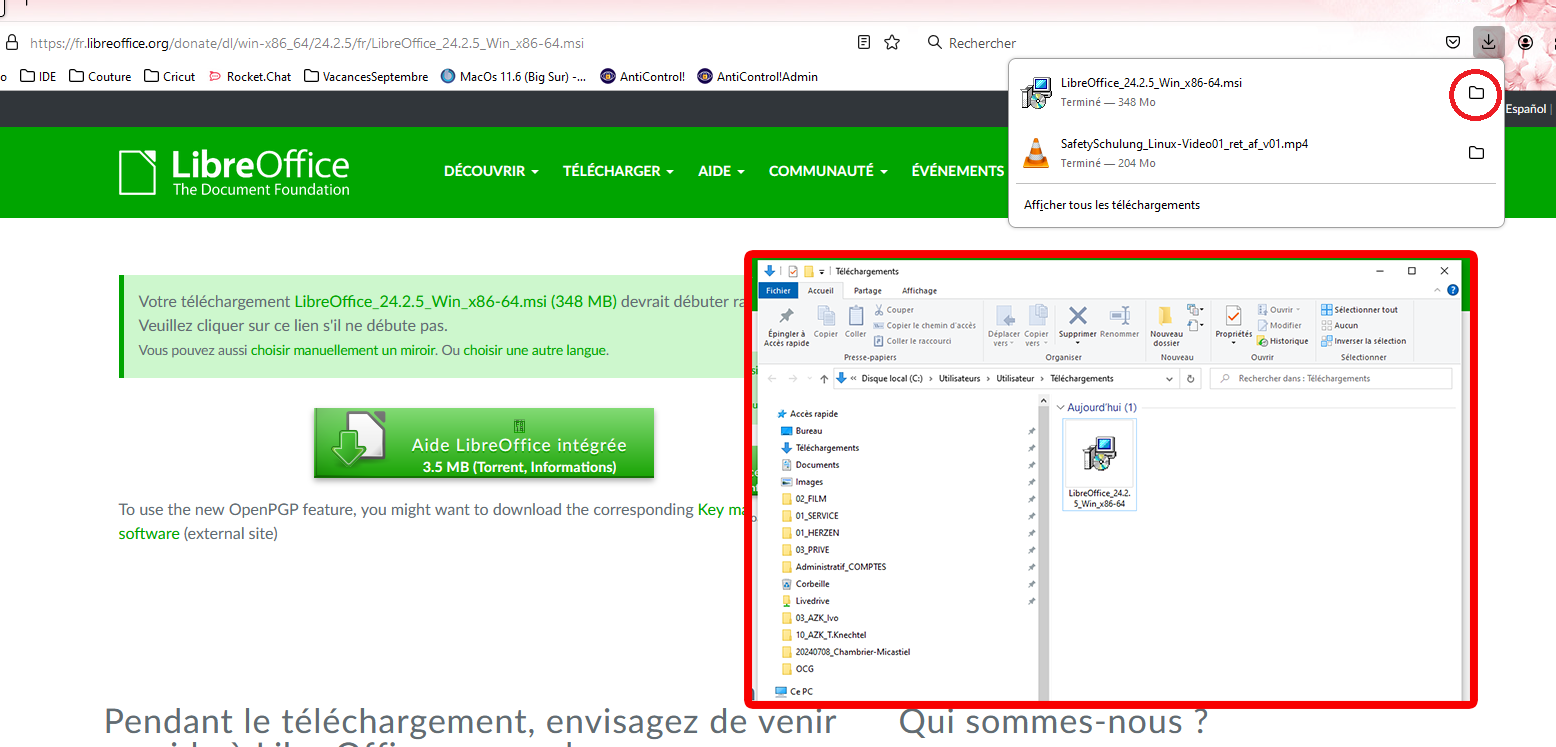Open SafetySchulung mp4 entry in downloads panel
The width and height of the screenshot is (1556, 747).
1230,152
